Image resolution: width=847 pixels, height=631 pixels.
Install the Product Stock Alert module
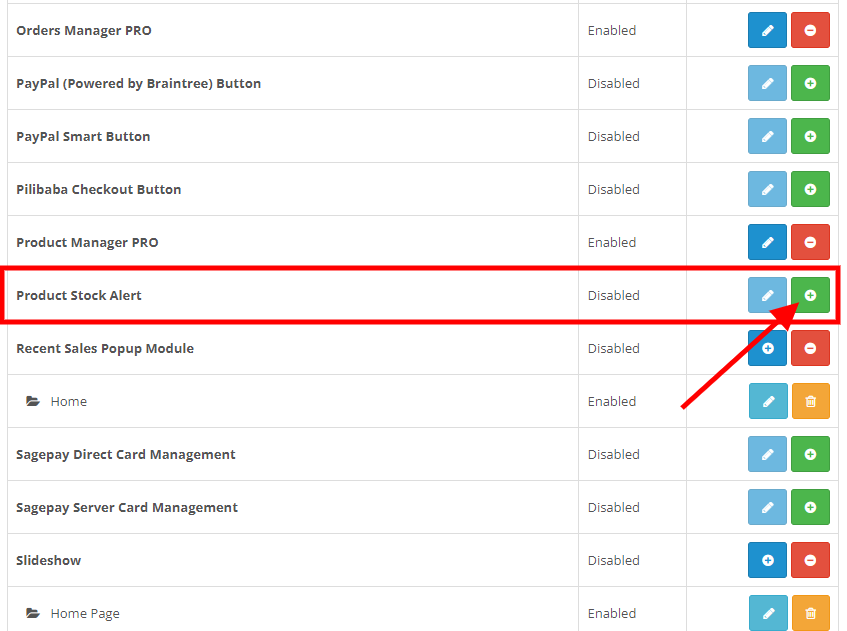click(810, 295)
